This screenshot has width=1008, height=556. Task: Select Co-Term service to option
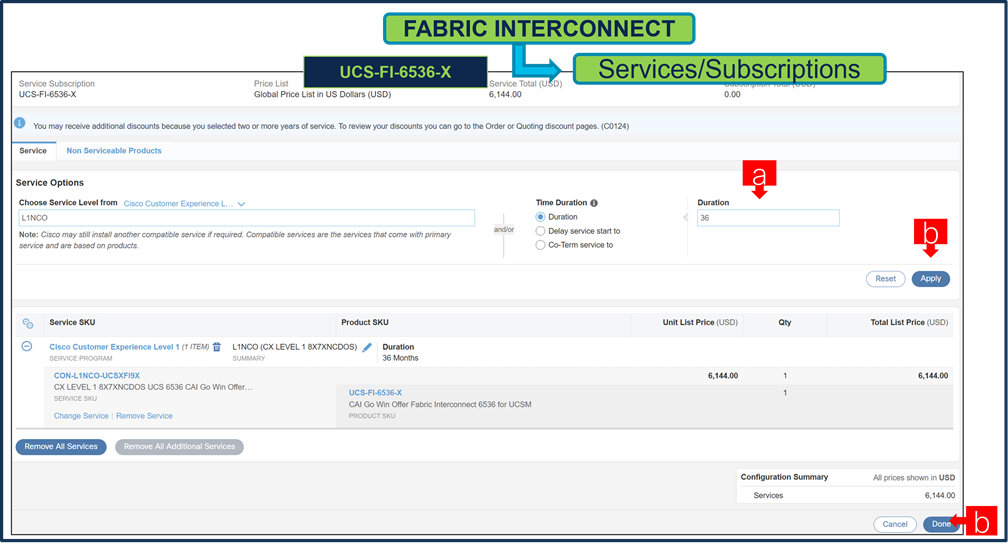(541, 246)
